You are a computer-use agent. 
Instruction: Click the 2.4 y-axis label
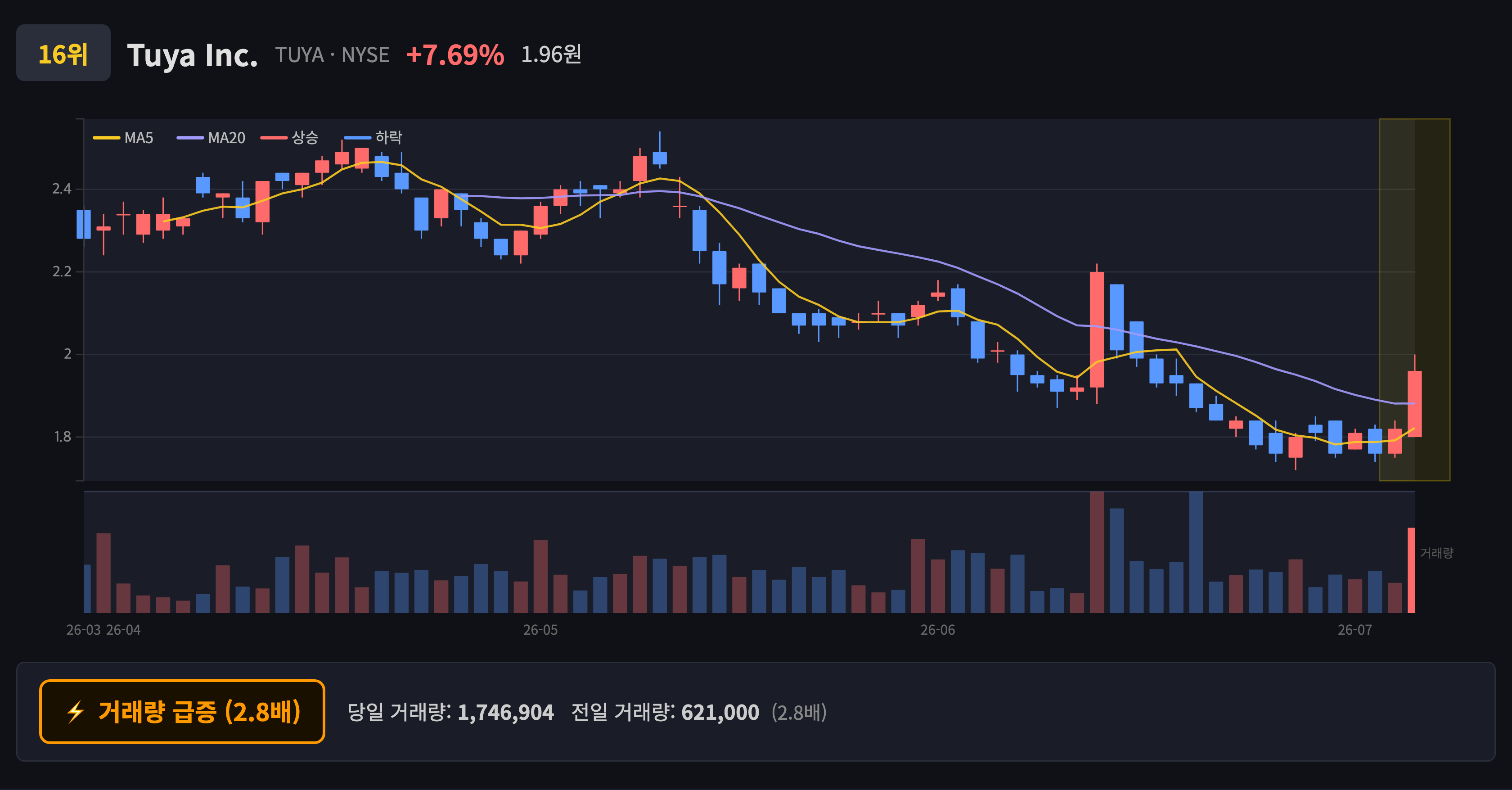62,189
